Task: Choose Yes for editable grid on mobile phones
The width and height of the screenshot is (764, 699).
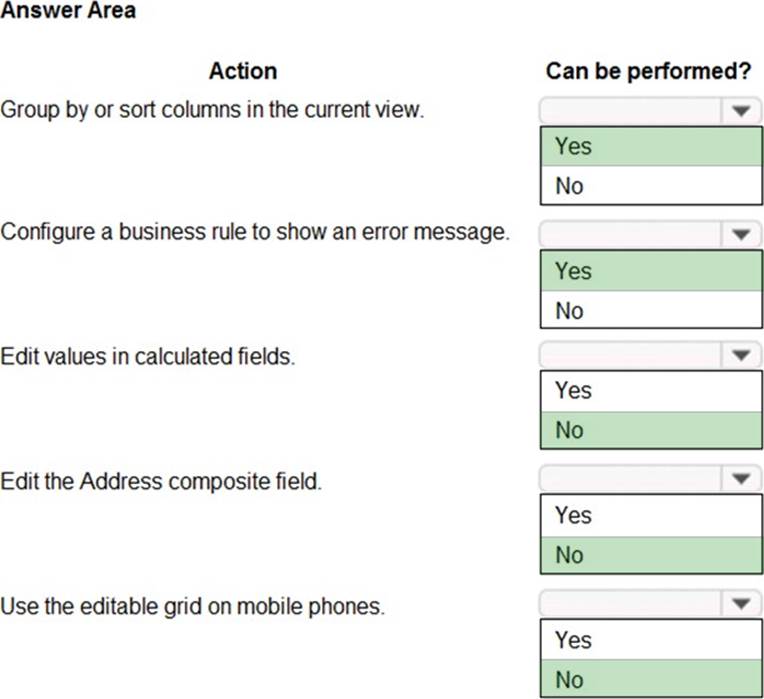Action: [x=650, y=640]
